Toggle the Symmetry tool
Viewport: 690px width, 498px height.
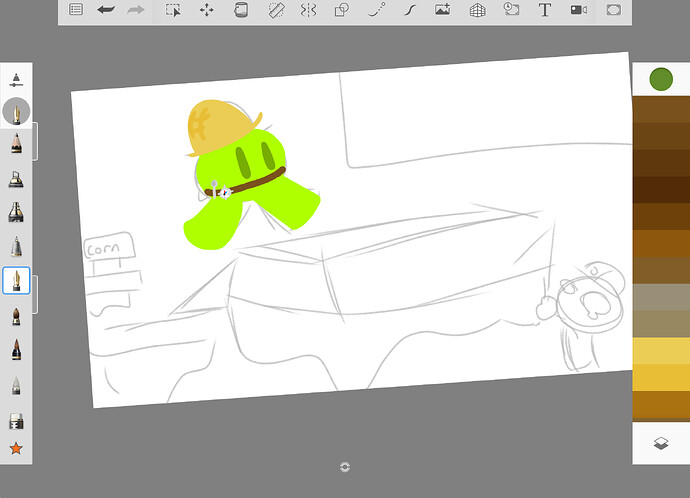tap(308, 10)
